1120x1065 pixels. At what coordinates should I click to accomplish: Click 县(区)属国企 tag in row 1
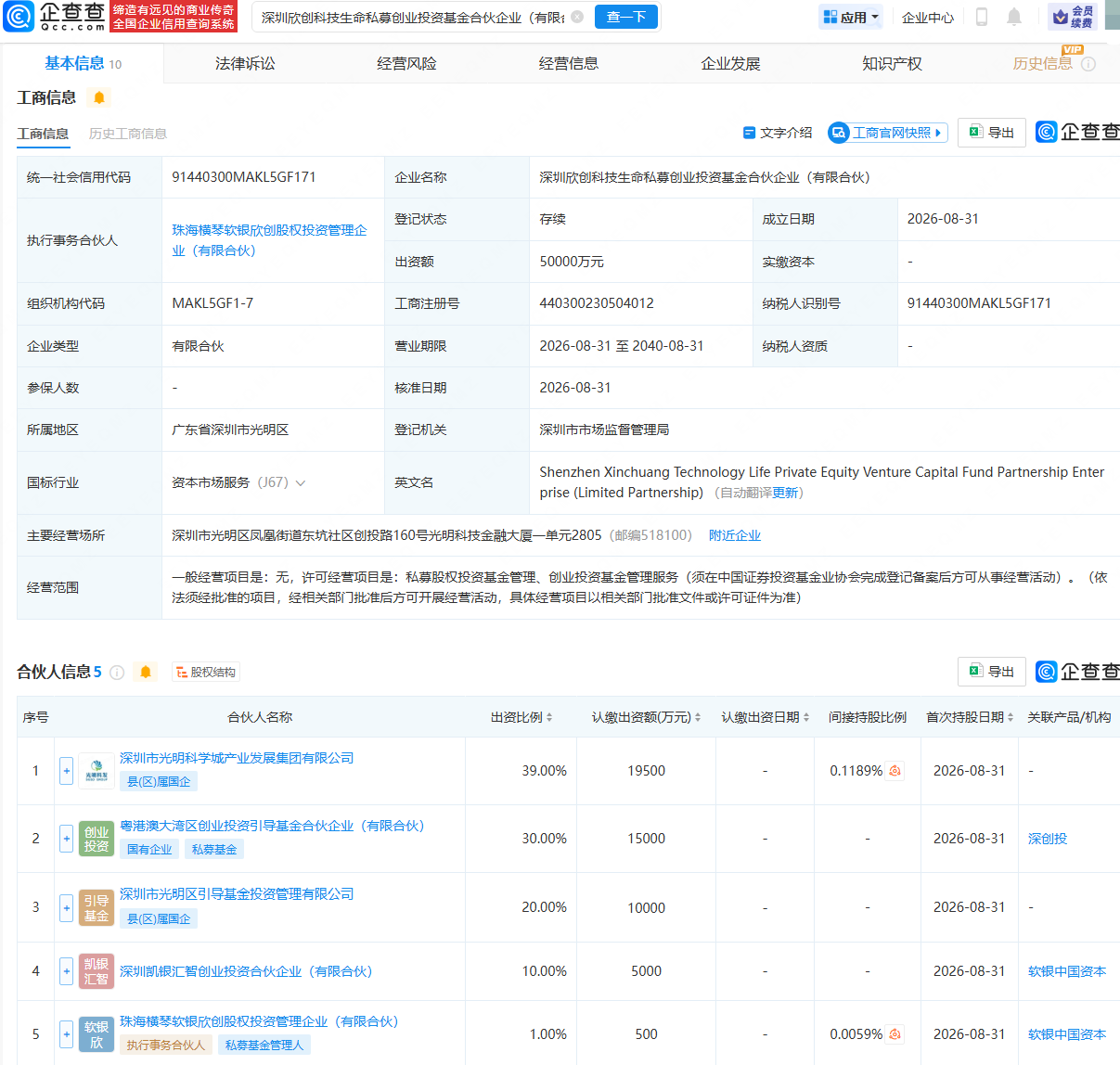pos(159,782)
